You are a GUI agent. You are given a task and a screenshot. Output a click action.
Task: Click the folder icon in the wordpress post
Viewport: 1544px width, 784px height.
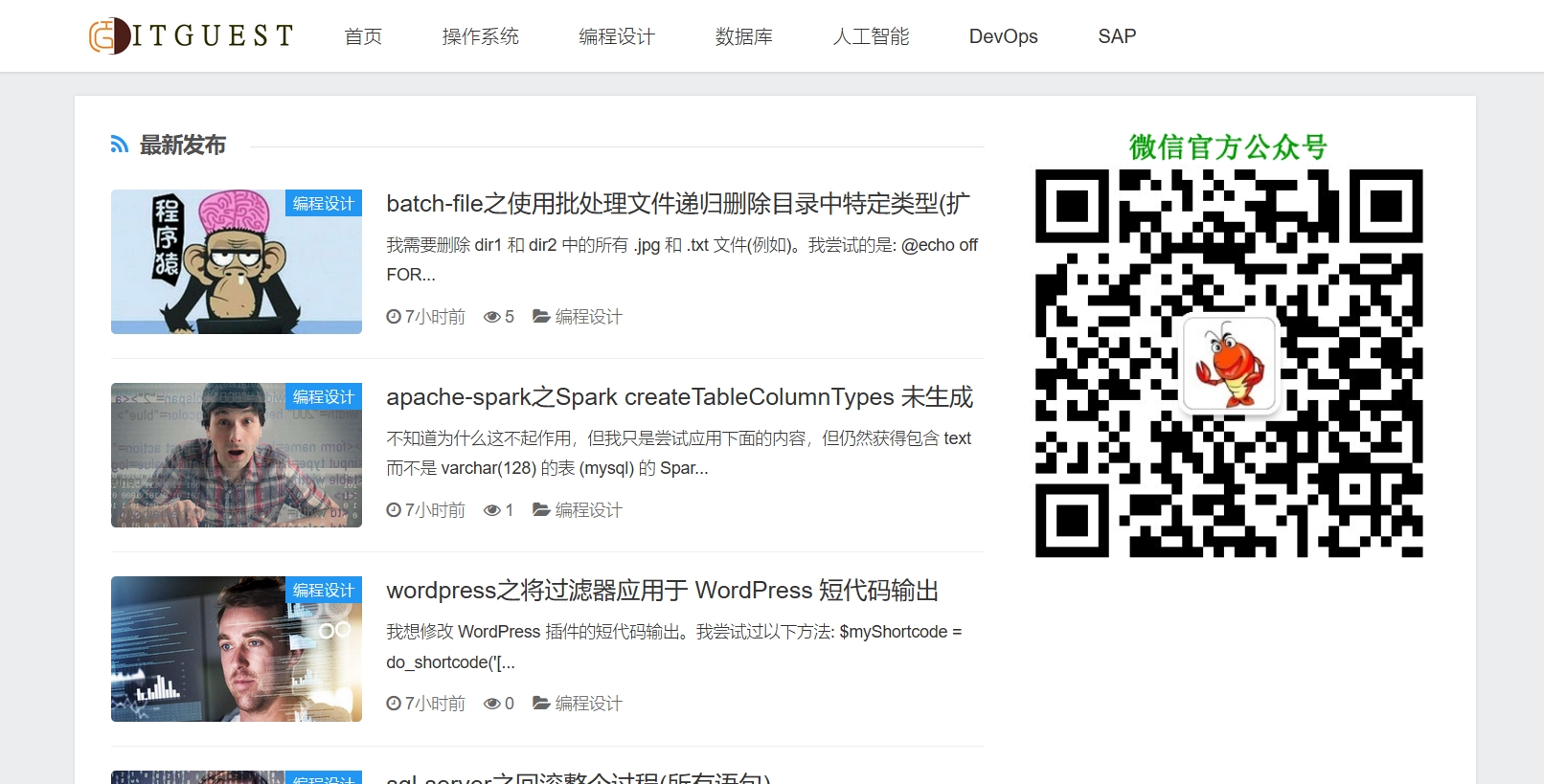coord(541,704)
